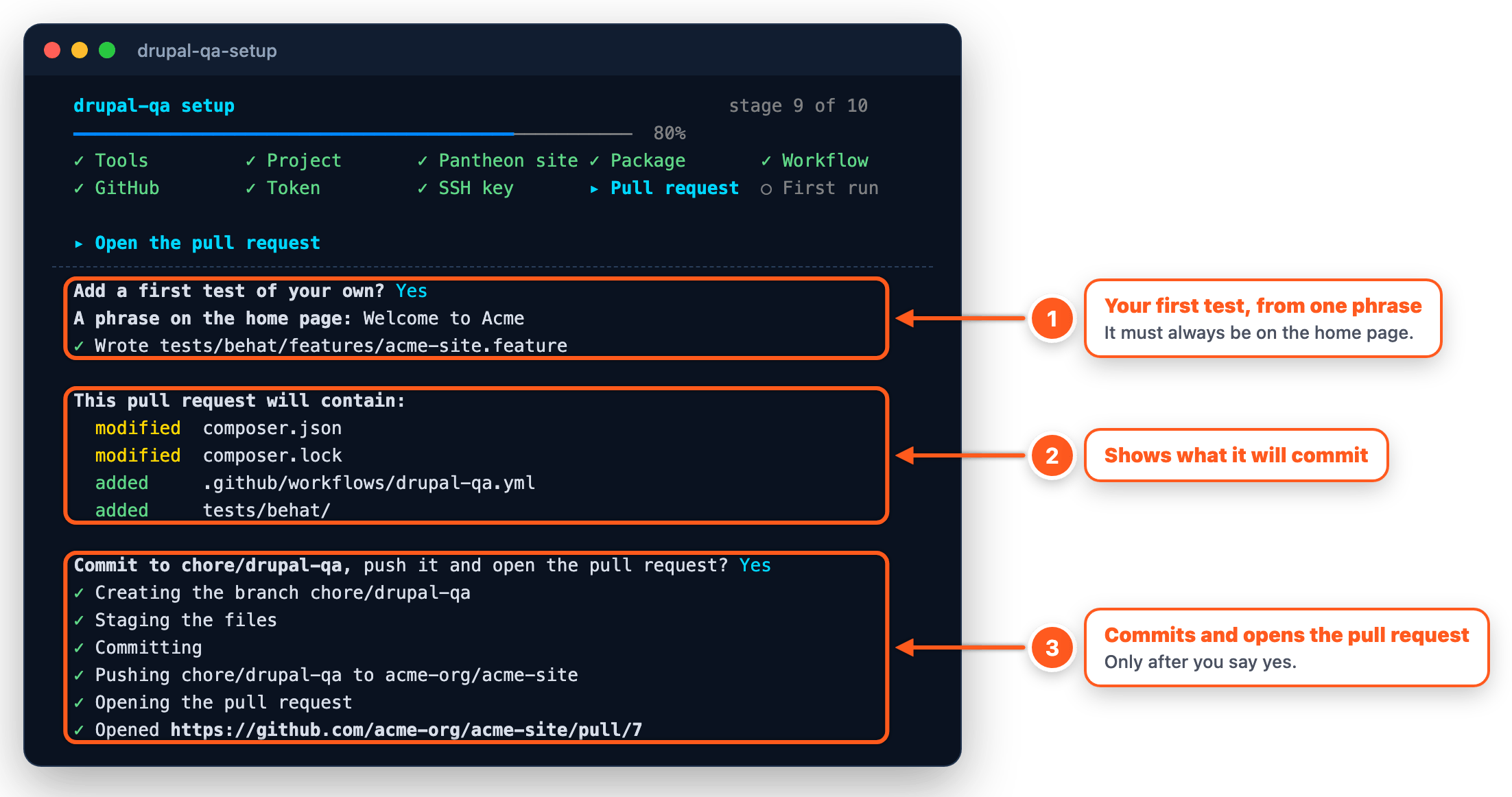This screenshot has height=797, width=1512.
Task: Click the red close window button
Action: tap(52, 51)
